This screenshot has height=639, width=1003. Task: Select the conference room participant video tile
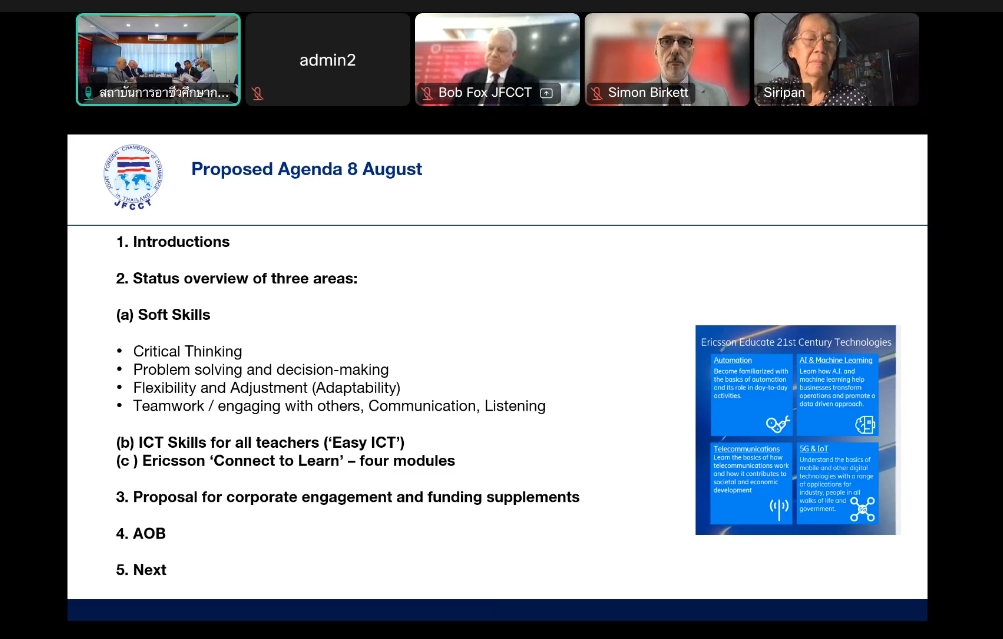[x=159, y=59]
